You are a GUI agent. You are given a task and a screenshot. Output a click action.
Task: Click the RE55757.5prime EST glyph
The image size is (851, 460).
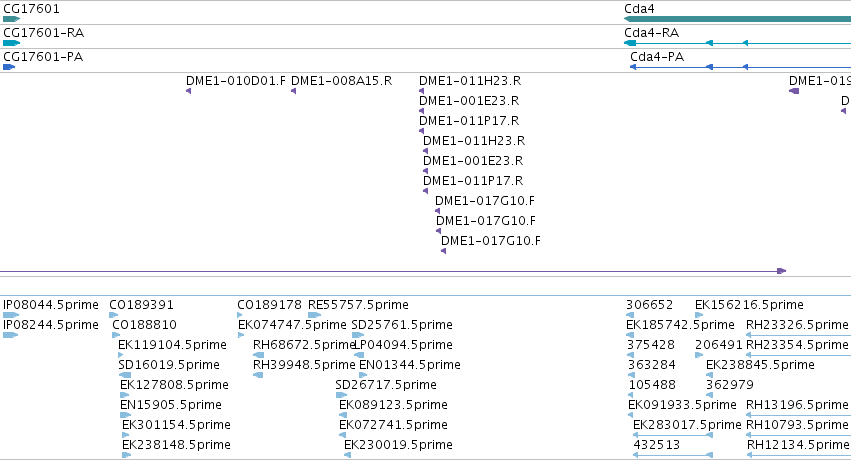(315, 315)
